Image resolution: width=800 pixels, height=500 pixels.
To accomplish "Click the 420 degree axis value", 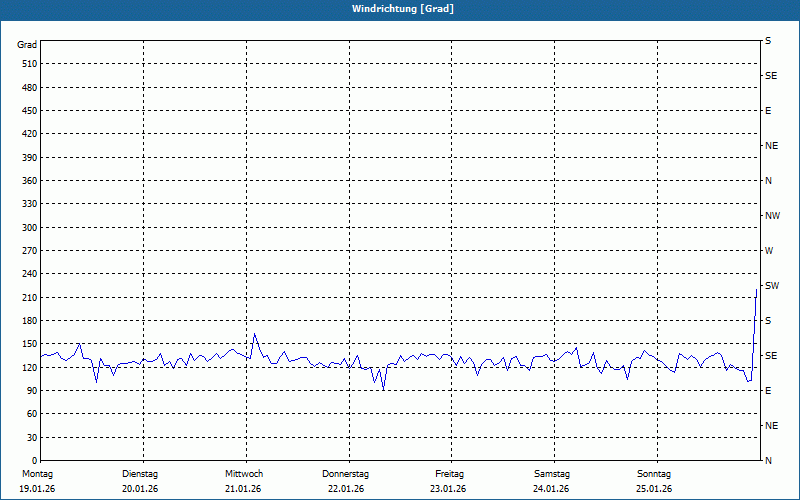I will (30, 134).
